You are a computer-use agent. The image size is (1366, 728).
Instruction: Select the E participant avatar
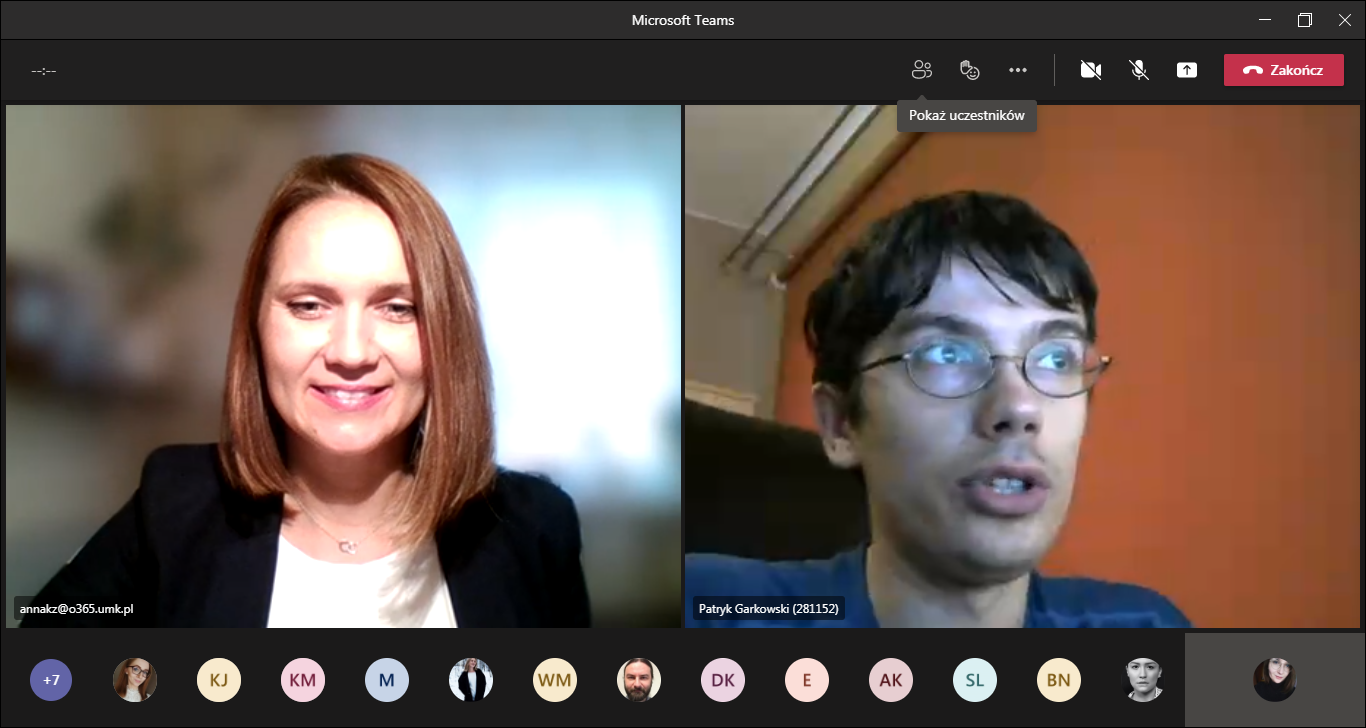(807, 680)
